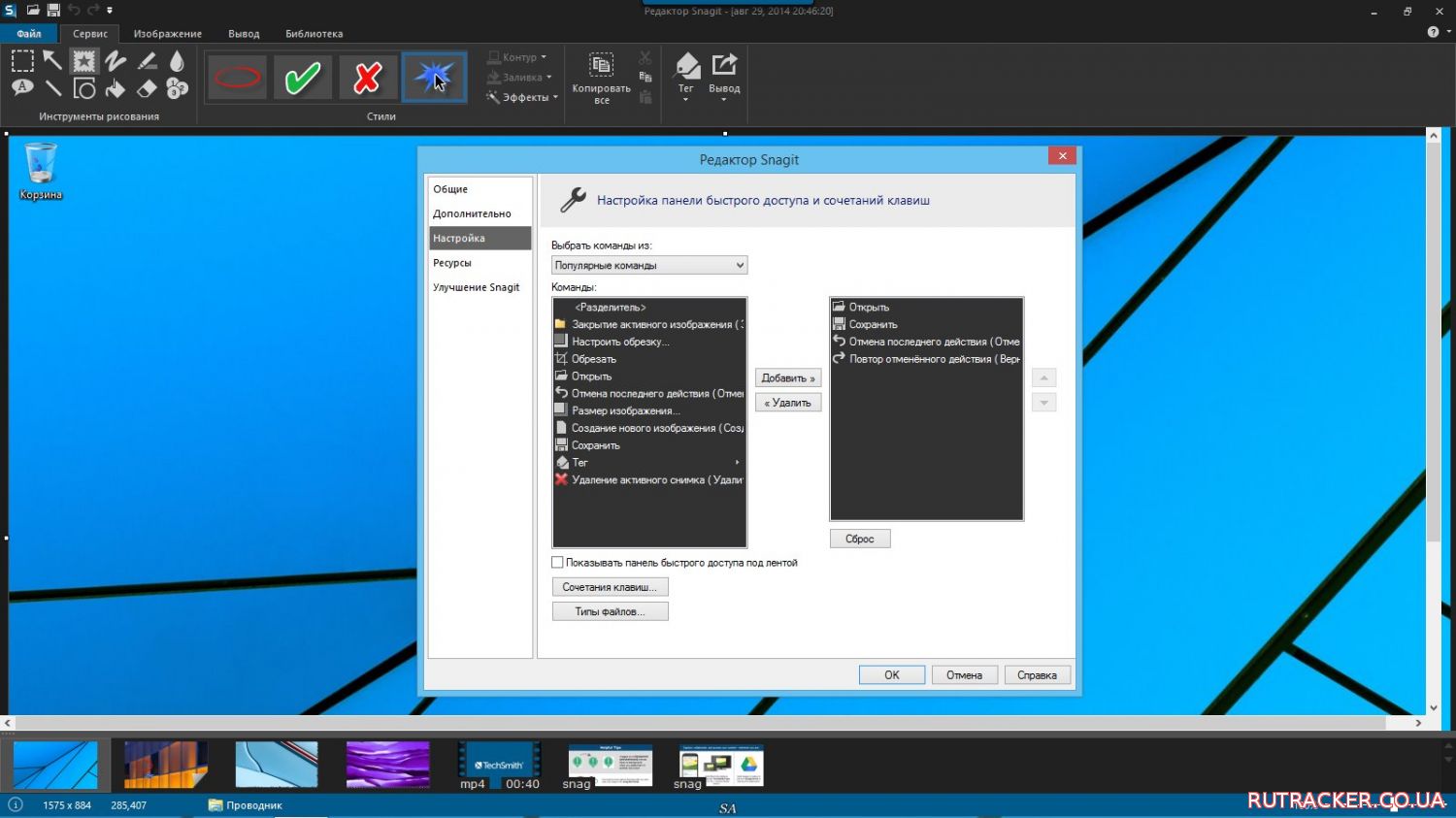The width and height of the screenshot is (1456, 818).
Task: Click the Сброс reset button
Action: pyautogui.click(x=860, y=539)
